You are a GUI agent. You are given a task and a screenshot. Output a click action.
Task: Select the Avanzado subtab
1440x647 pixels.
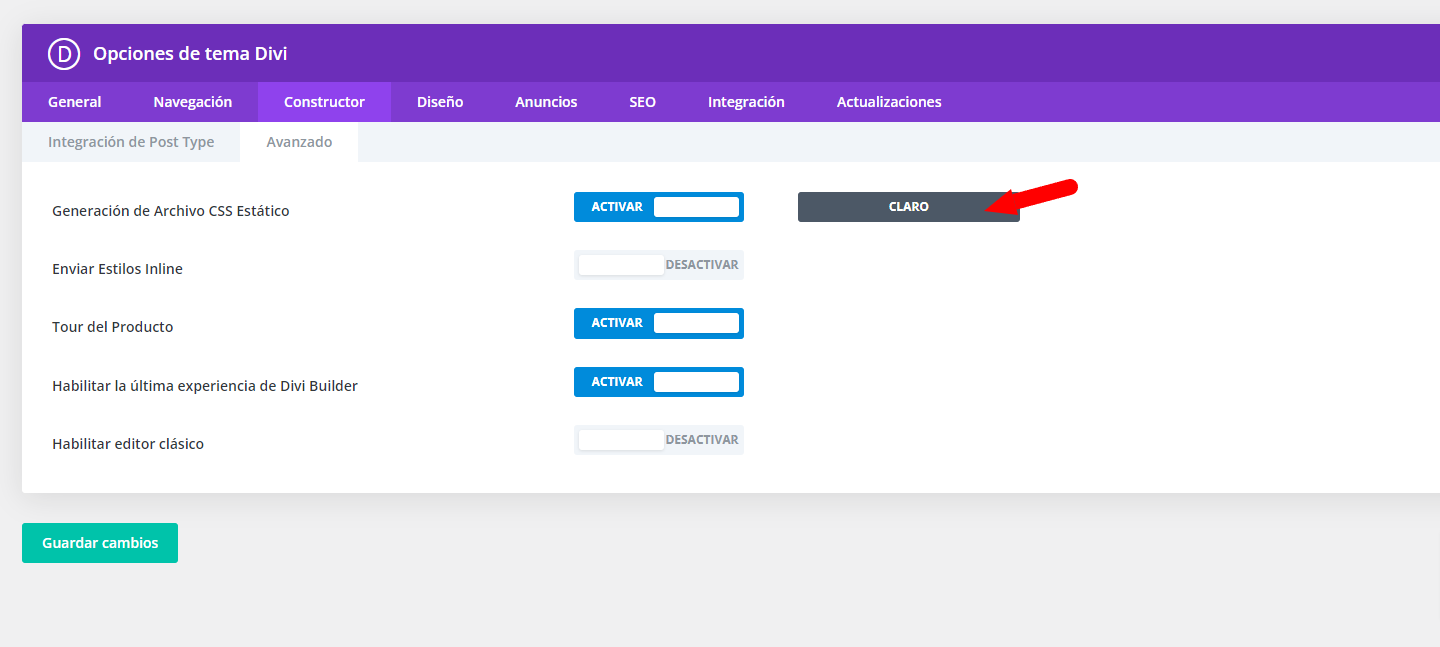coord(299,142)
